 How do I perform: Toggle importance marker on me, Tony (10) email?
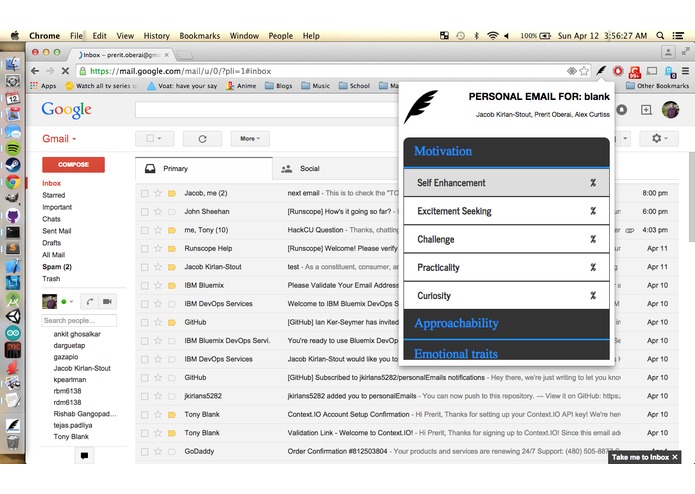pos(172,230)
